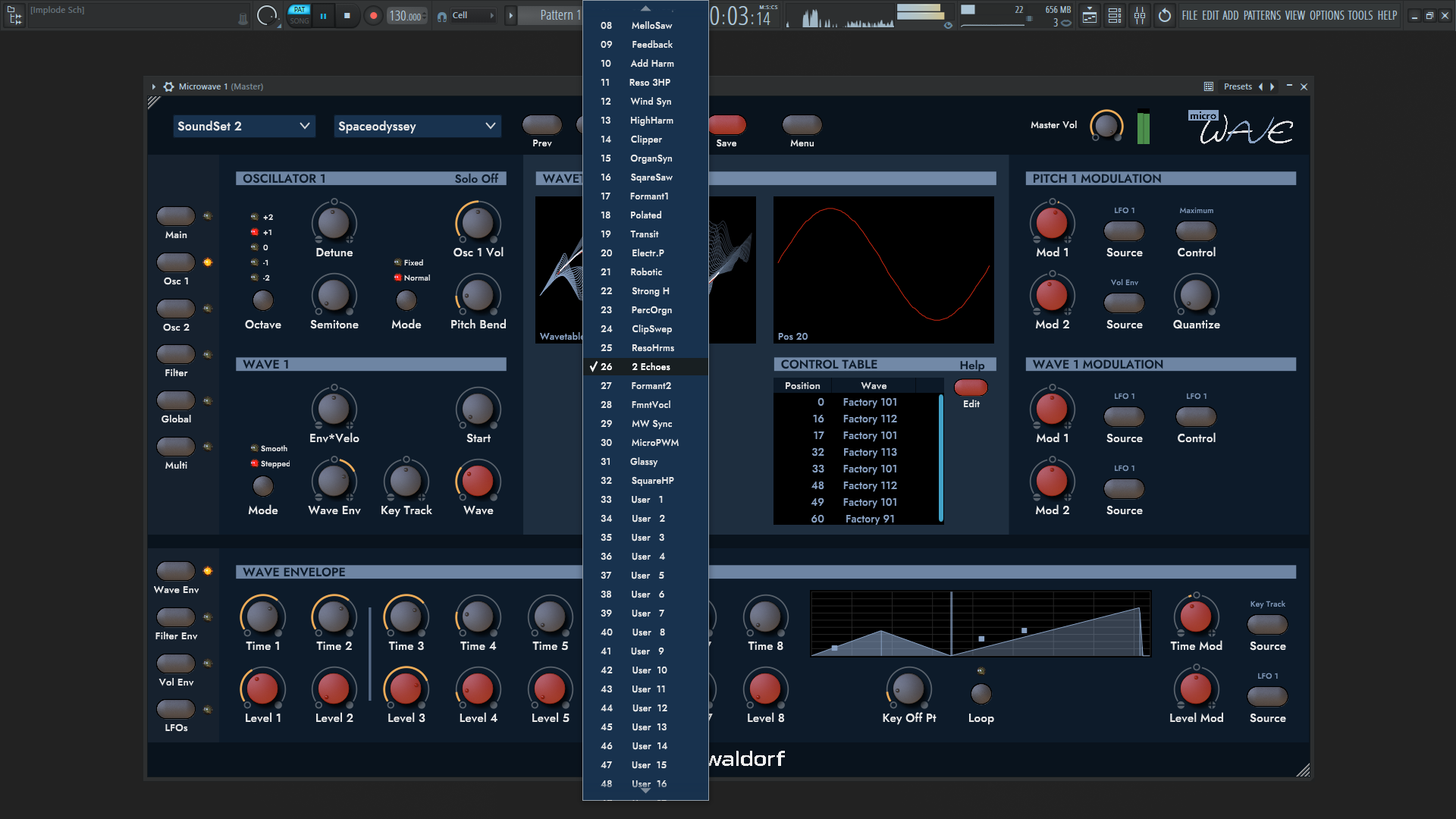Screen dimensions: 1456x819
Task: Open the mixer icon in top toolbar
Action: point(1140,15)
